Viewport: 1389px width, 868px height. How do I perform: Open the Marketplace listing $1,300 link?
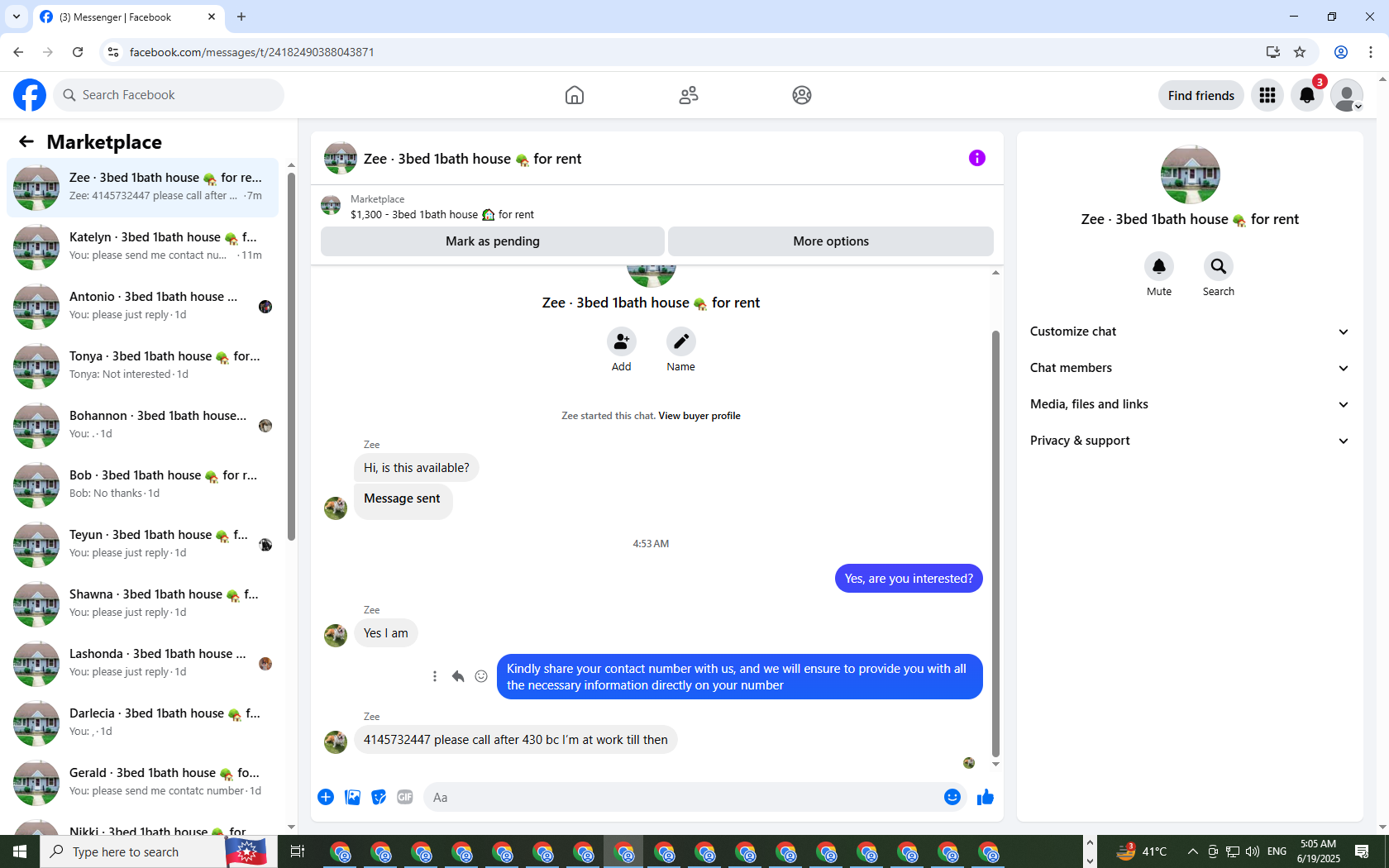click(x=442, y=214)
